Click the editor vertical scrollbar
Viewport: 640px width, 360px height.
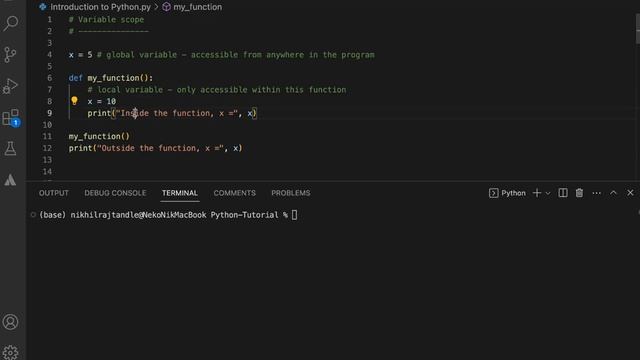[x=638, y=29]
